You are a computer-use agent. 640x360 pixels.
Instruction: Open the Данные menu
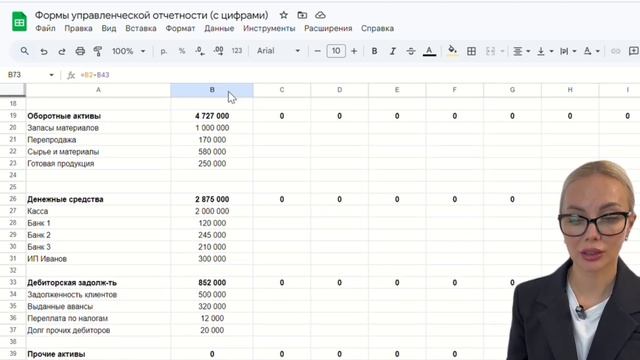pos(219,29)
